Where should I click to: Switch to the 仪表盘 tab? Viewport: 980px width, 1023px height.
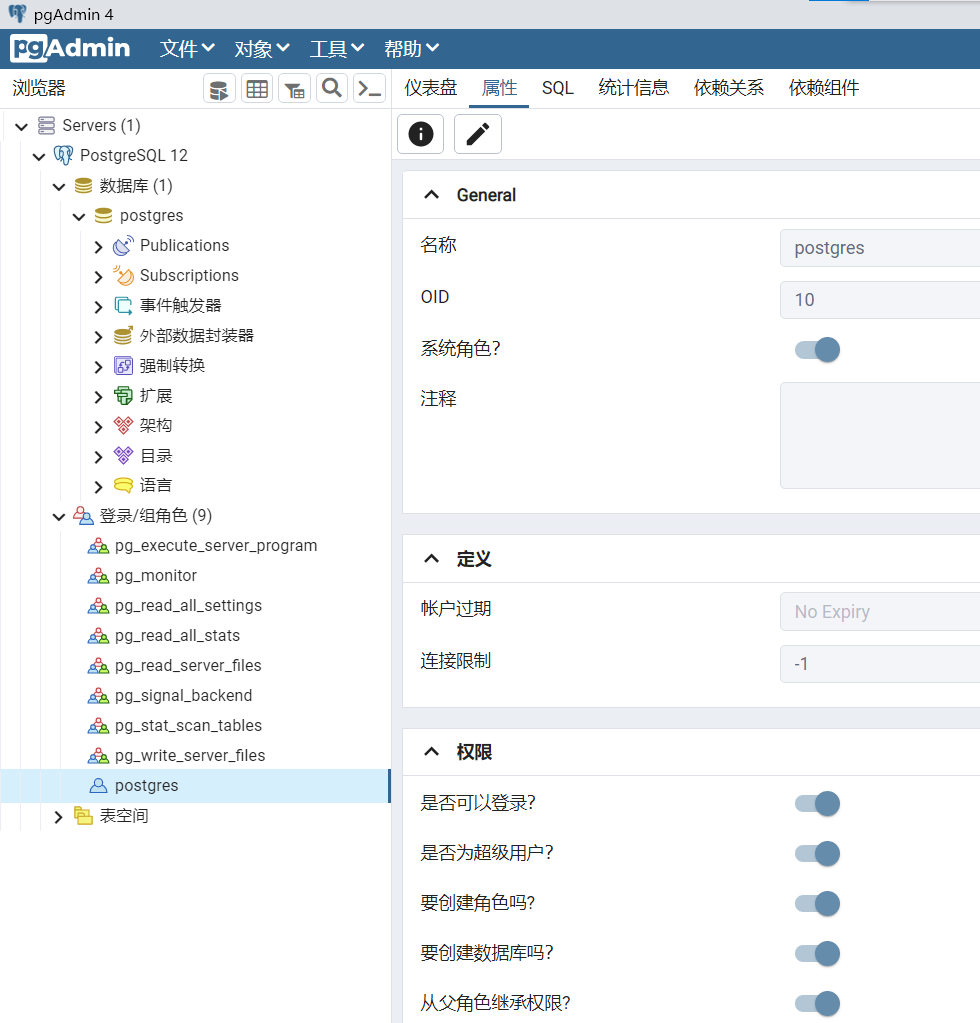431,88
